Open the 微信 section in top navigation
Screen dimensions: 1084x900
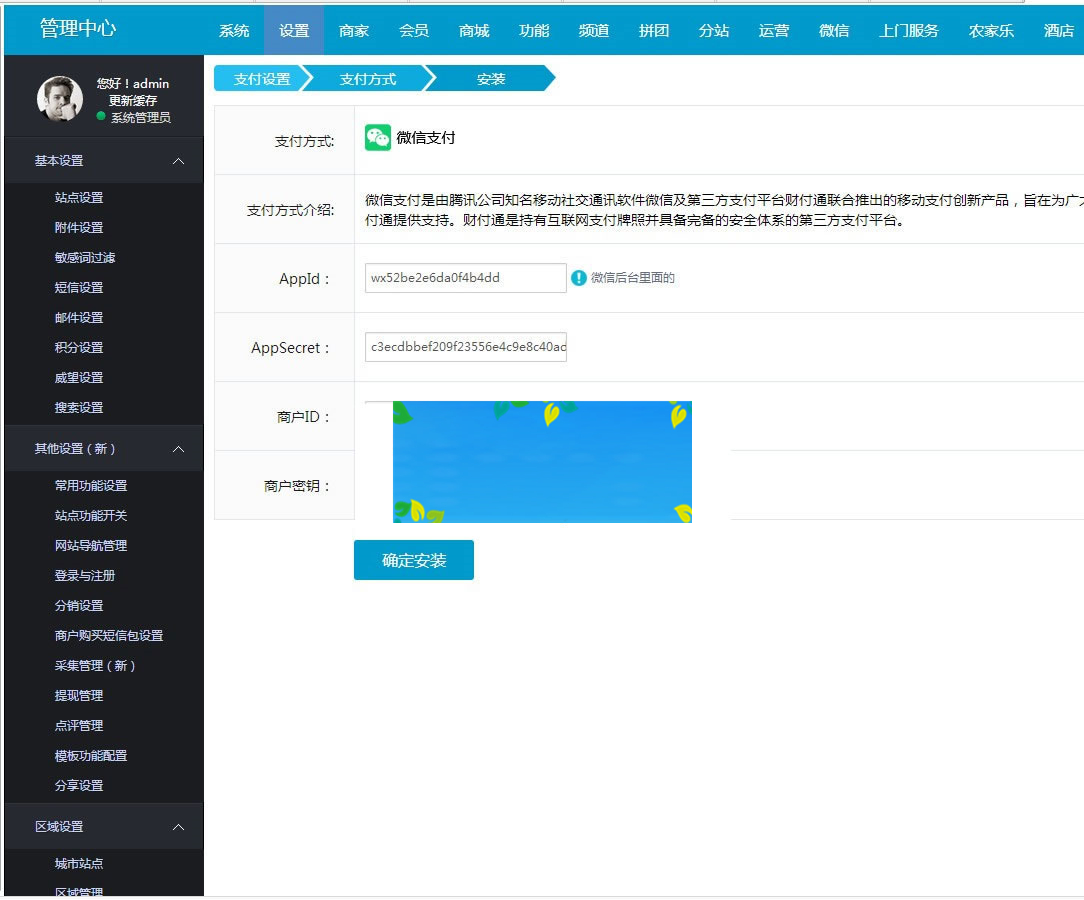[x=834, y=30]
